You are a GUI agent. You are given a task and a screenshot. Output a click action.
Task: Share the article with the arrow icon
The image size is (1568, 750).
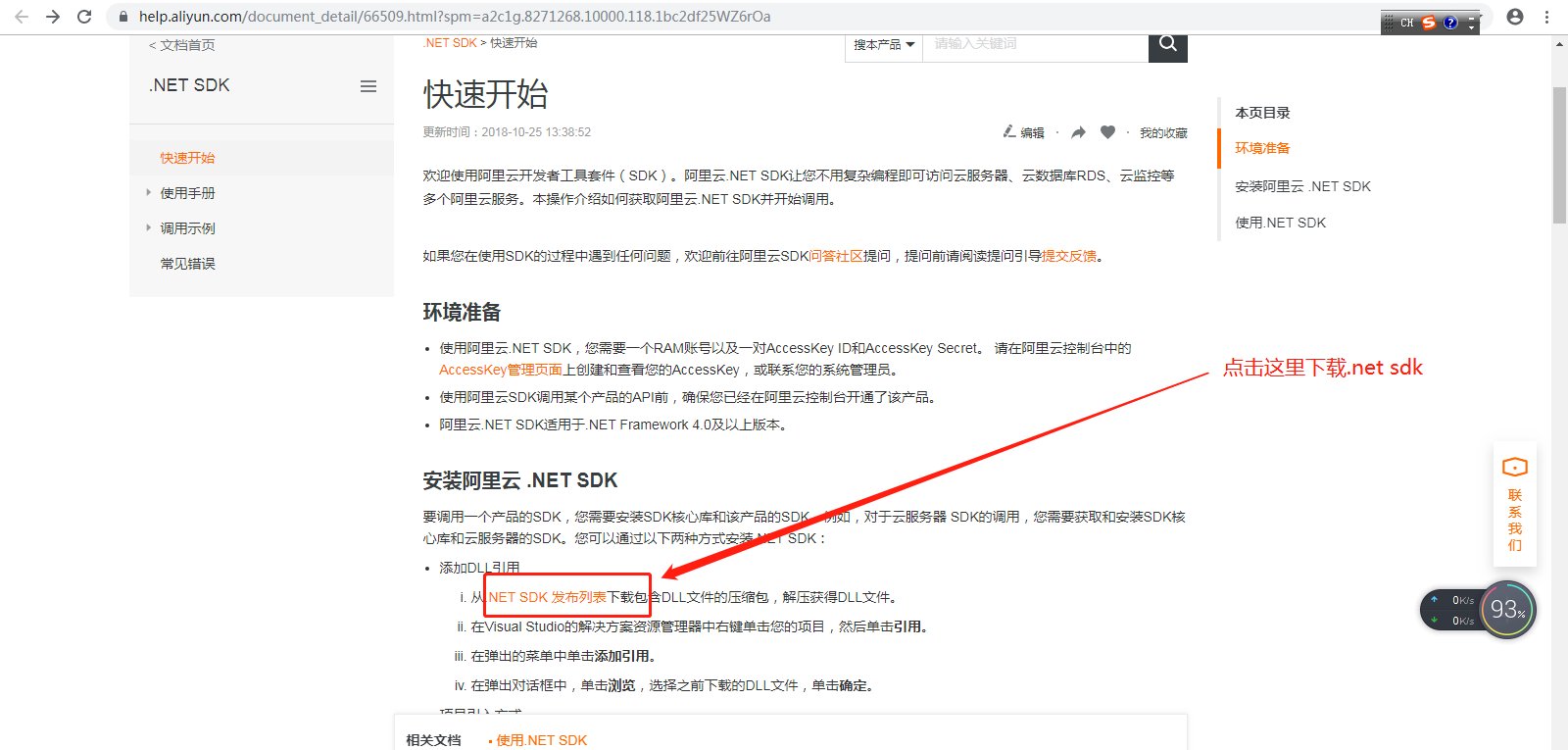click(x=1079, y=132)
